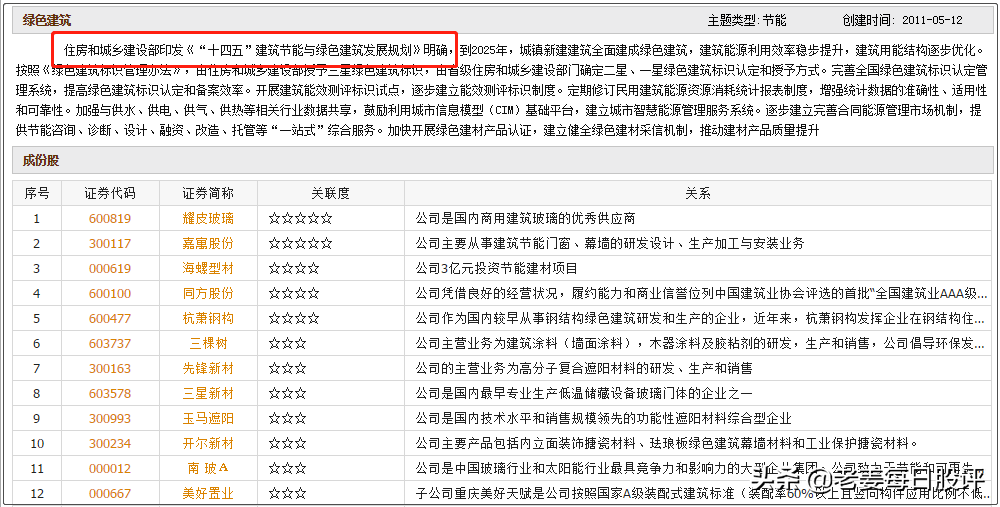Open stock code 300993 link
Screen dimensions: 1000x507
(x=110, y=419)
